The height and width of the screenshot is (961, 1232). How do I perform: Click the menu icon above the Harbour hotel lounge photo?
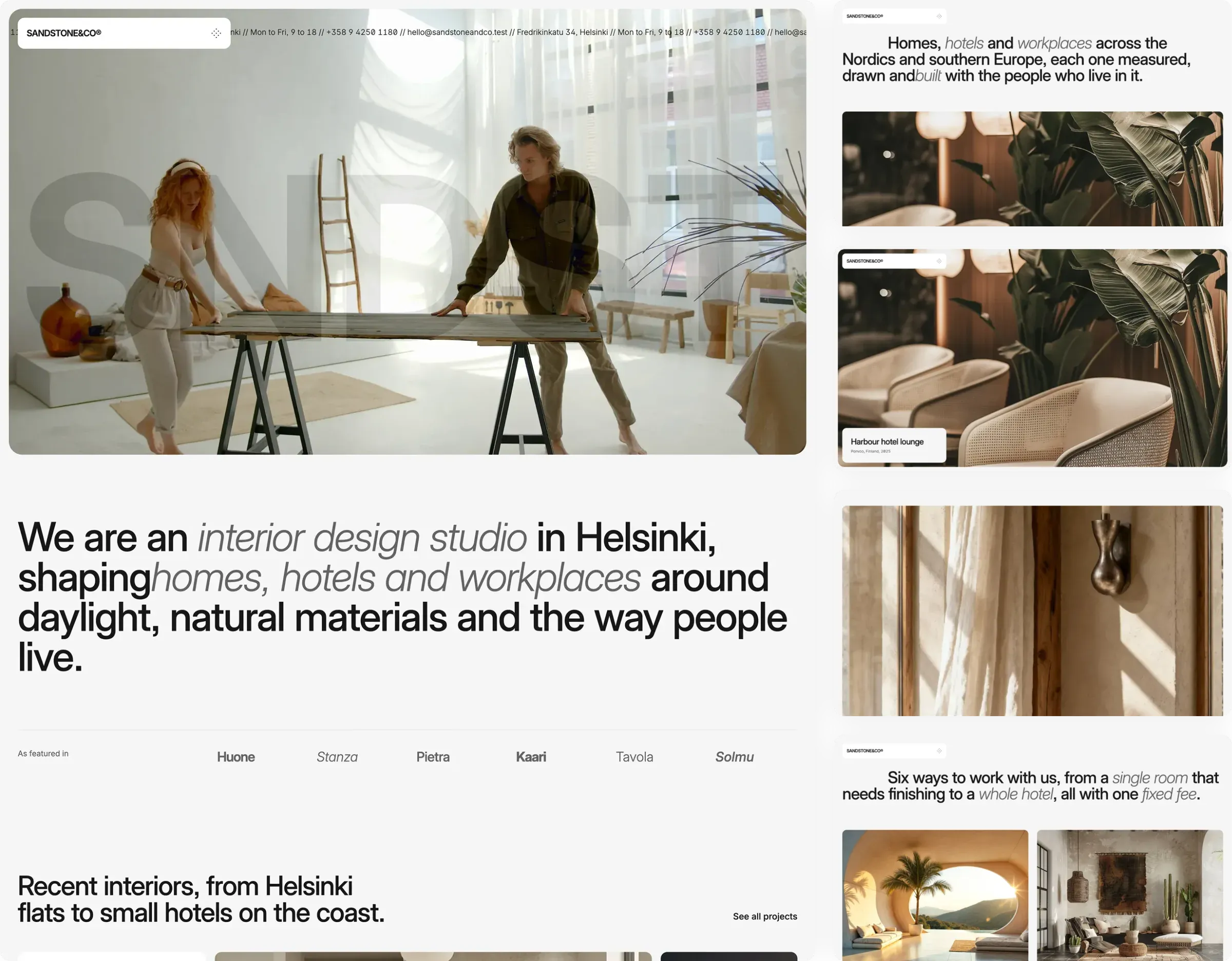pos(939,261)
